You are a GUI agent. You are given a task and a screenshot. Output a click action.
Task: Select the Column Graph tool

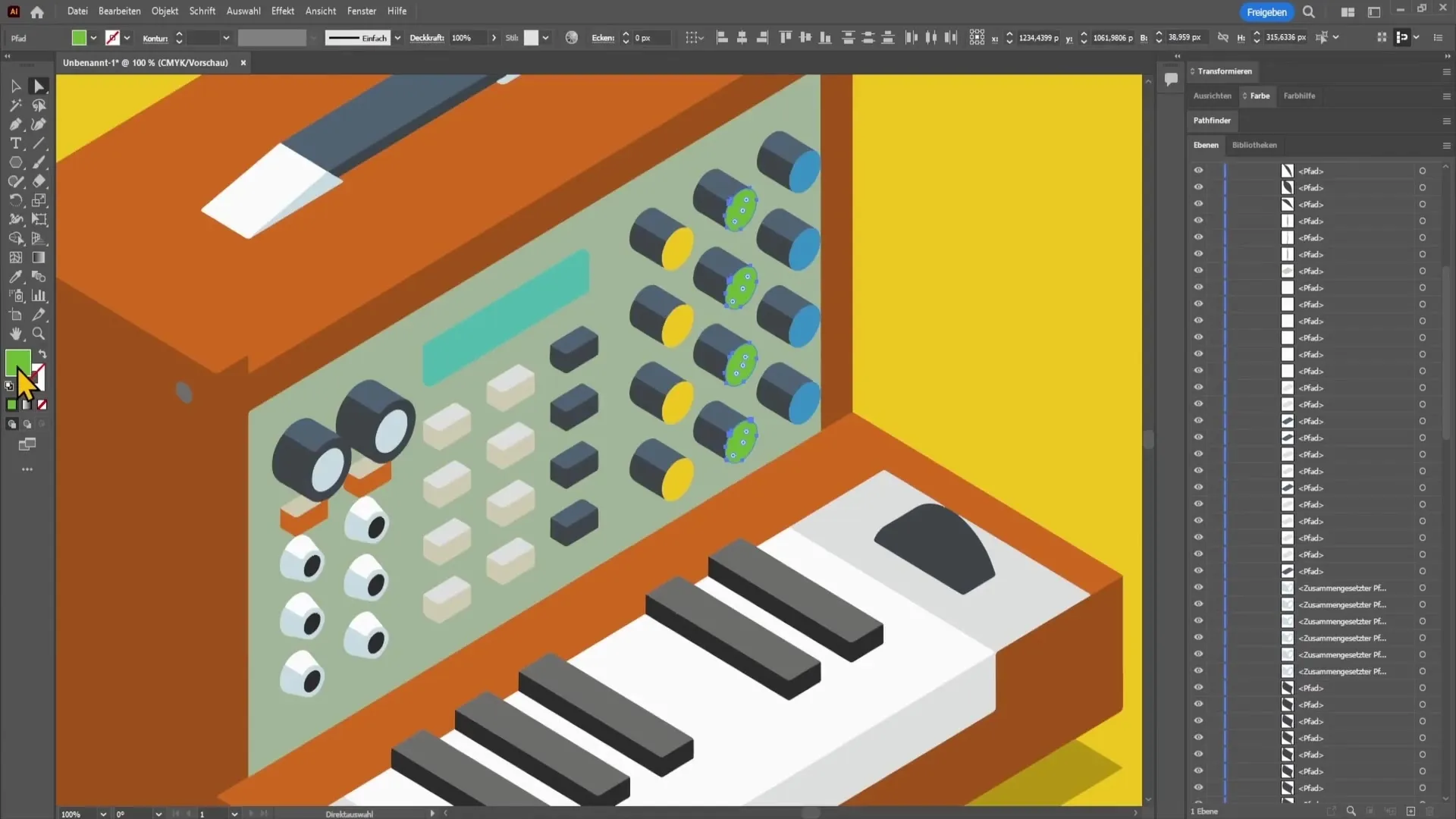coord(39,296)
